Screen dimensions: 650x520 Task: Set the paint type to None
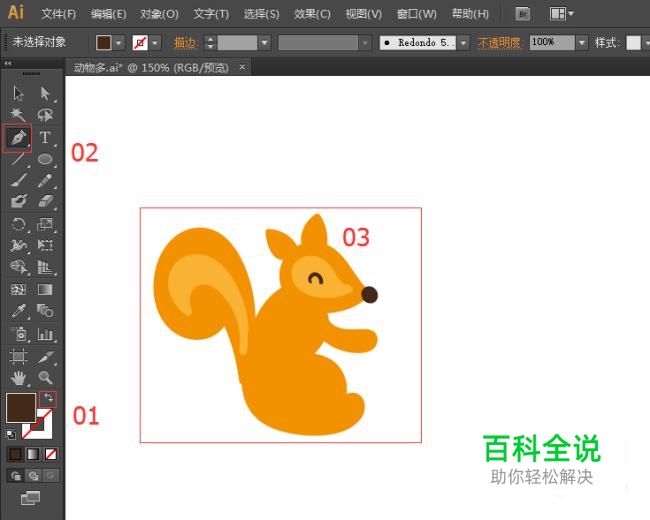51,454
